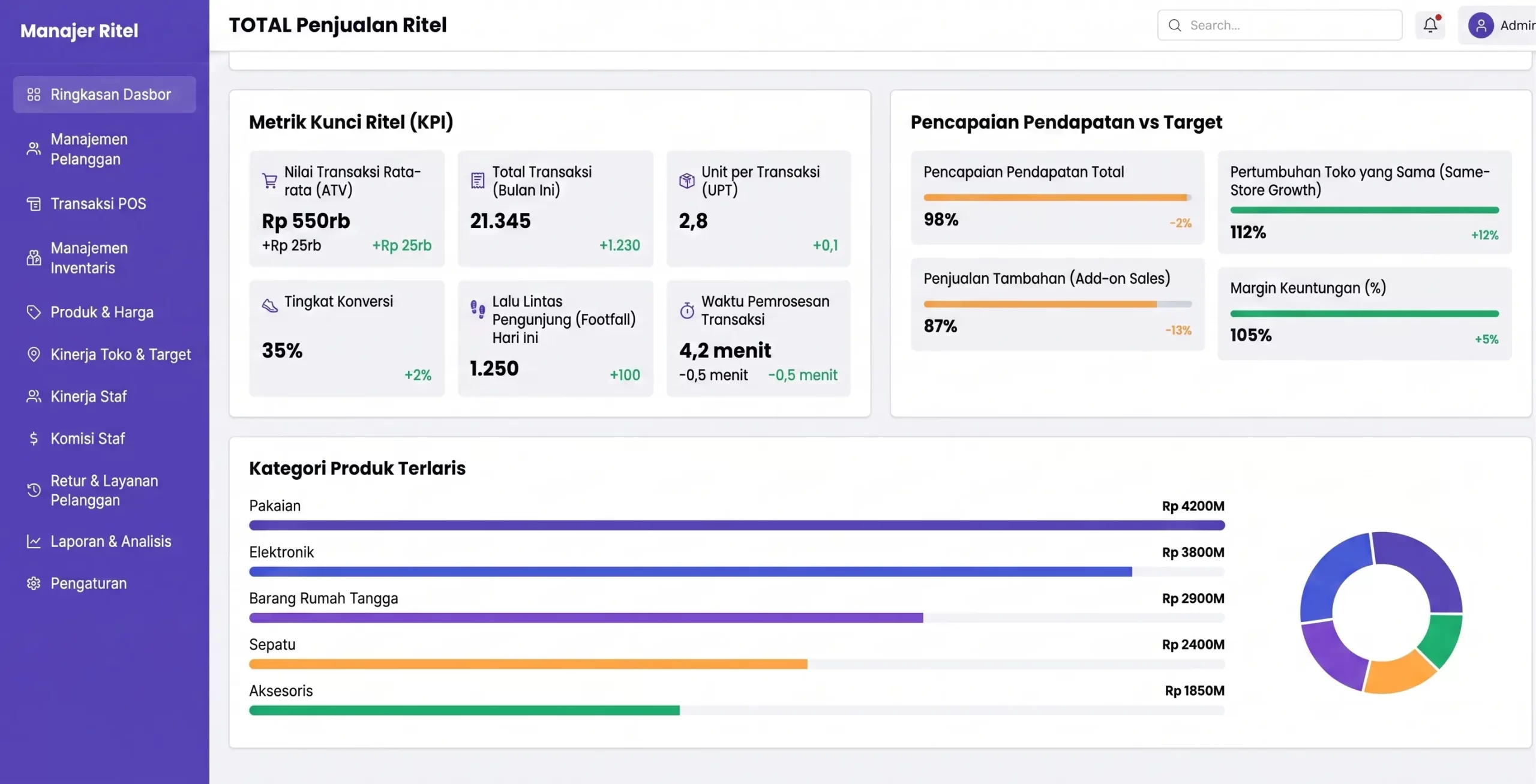Click the Manajemen Inventaris boxes icon
Viewport: 1536px width, 784px height.
coord(34,258)
